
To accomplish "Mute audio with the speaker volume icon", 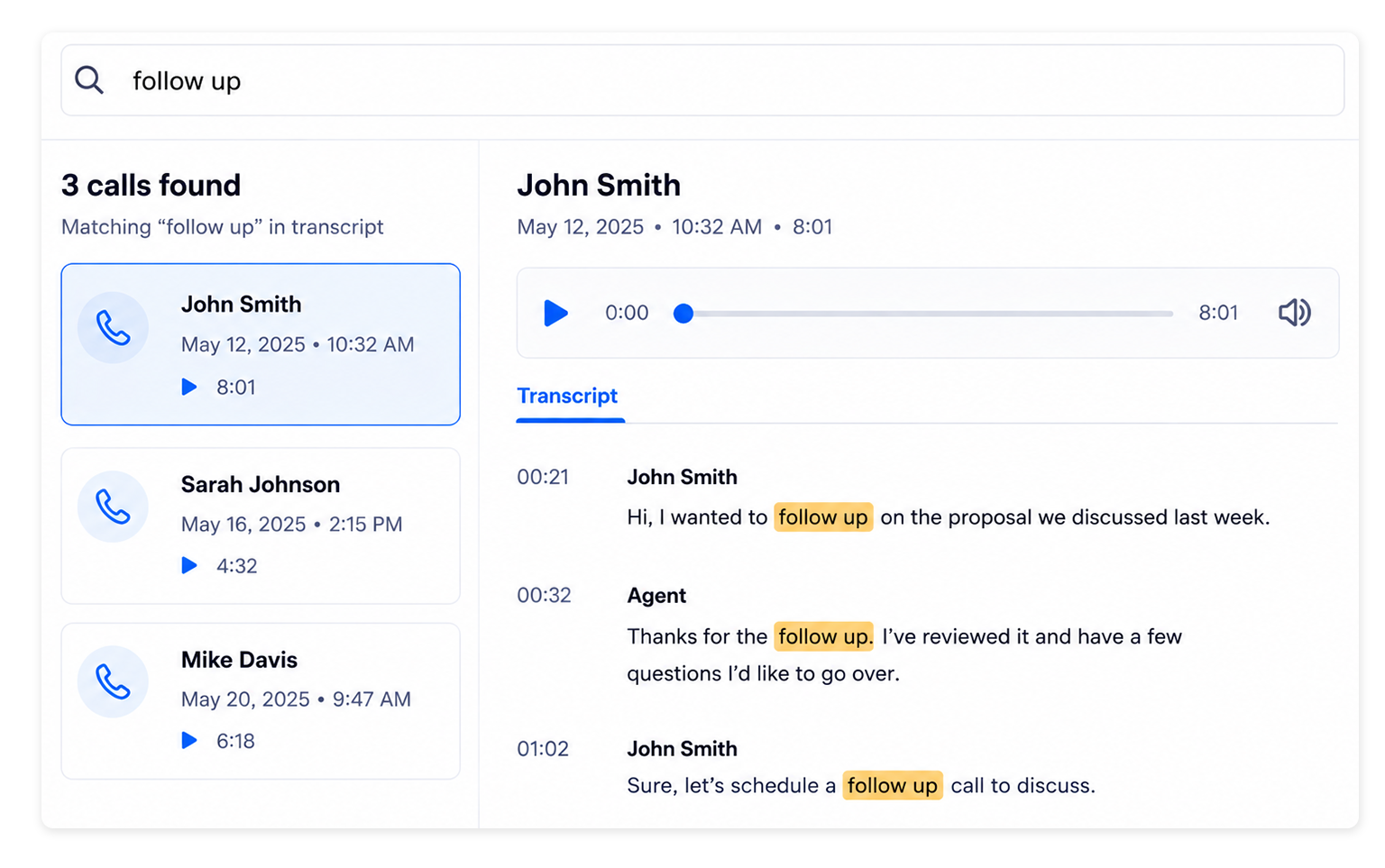I will point(1294,313).
